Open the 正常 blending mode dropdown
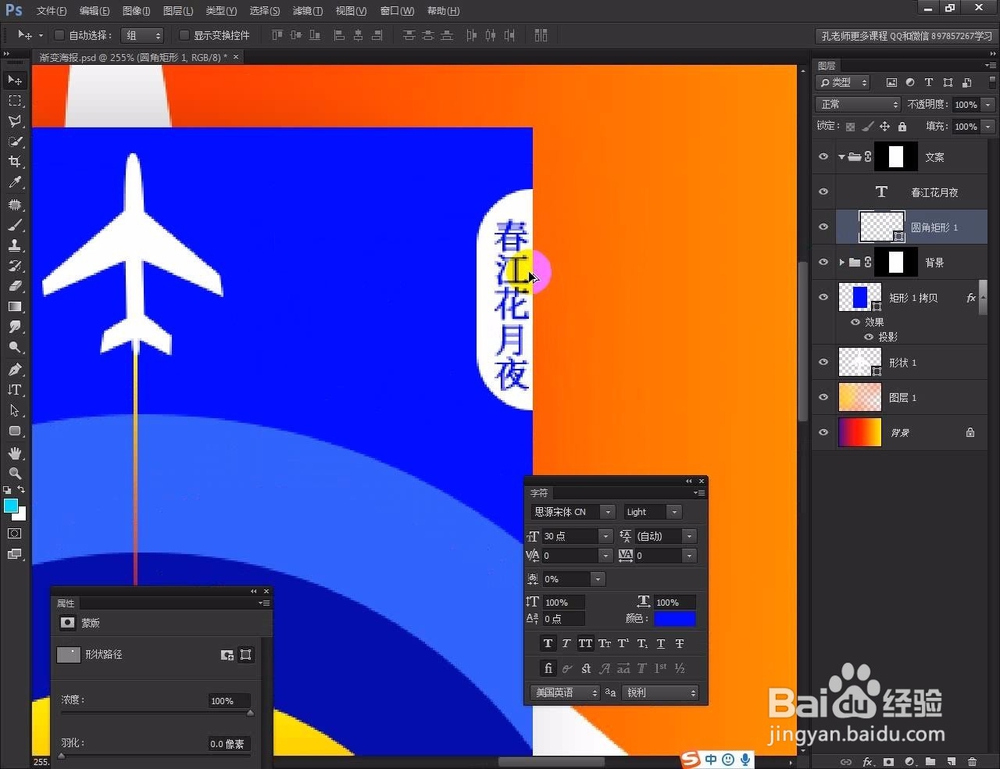 (857, 103)
